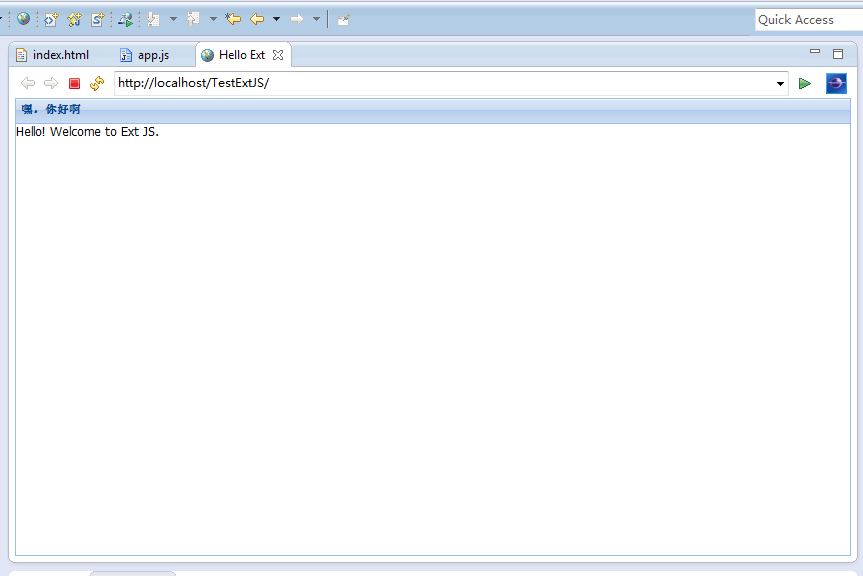Screen dimensions: 863x576
Task: Open the internal web browser with the globe icon
Action: pos(22,18)
